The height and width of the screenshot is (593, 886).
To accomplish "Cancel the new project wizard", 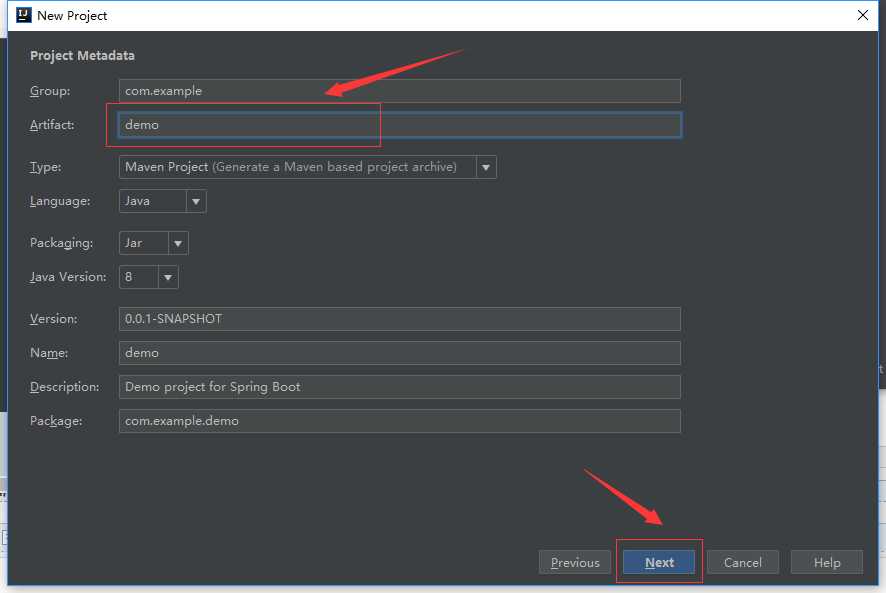I will pos(742,562).
